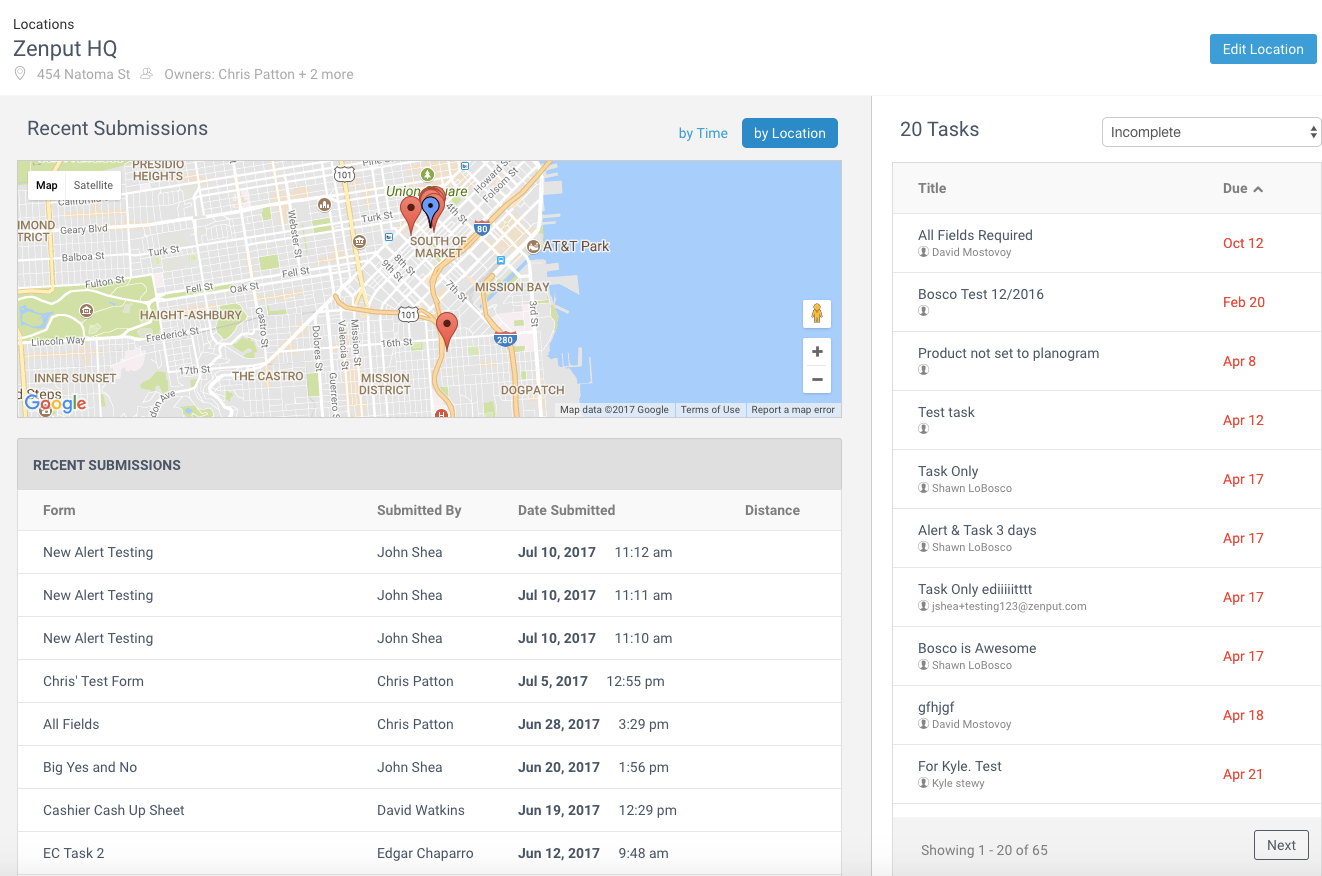The height and width of the screenshot is (876, 1322).
Task: Click location pin icon beside 454 Natoma St
Action: pyautogui.click(x=20, y=74)
